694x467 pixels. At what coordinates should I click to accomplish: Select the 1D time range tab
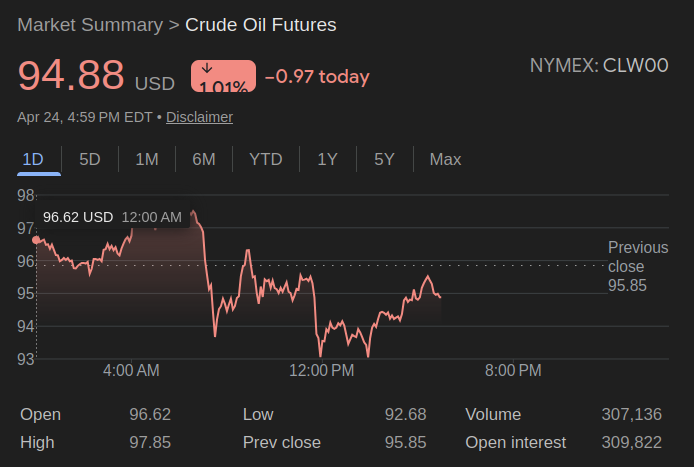click(x=33, y=159)
